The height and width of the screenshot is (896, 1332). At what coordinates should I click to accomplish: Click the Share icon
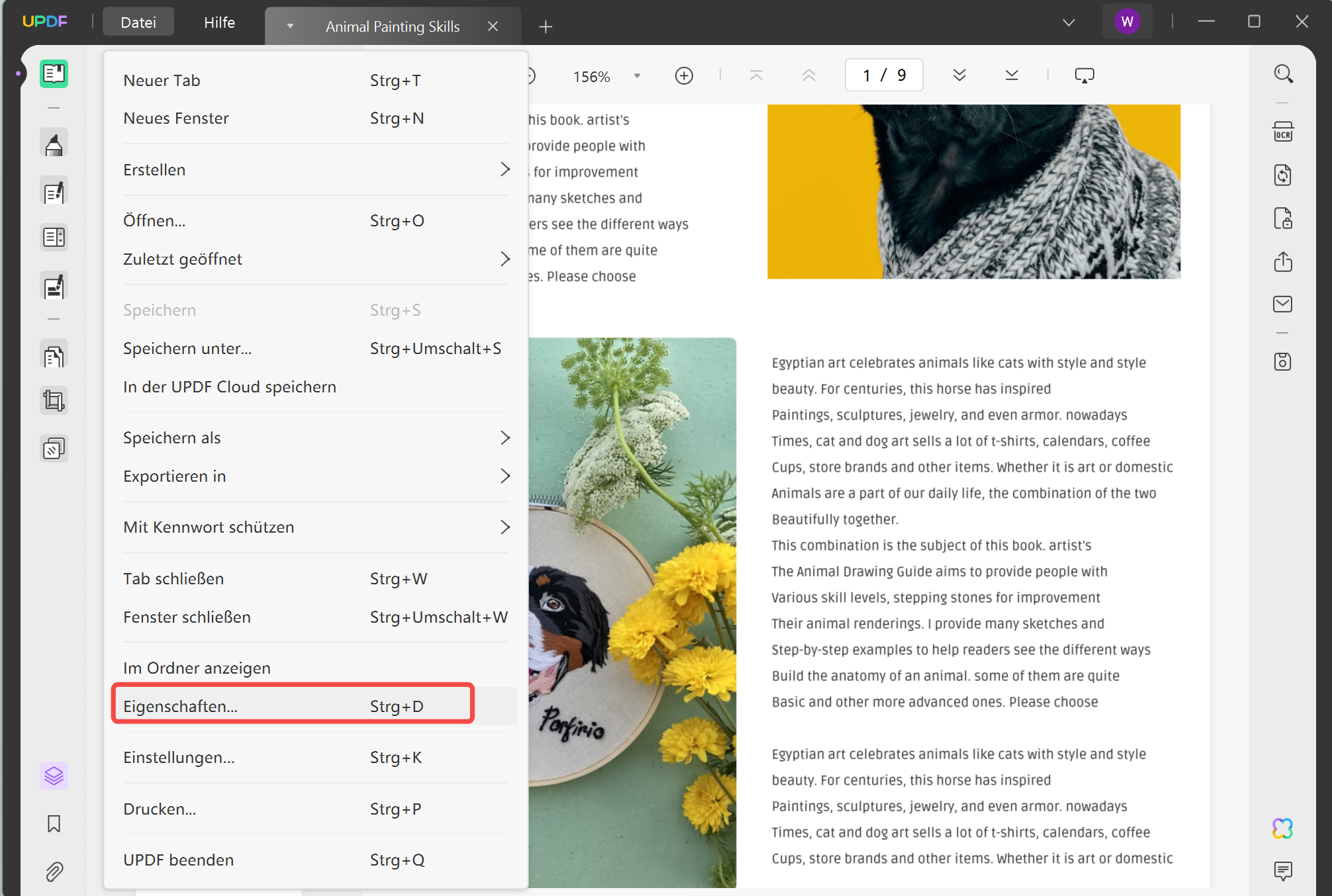coord(1283,262)
